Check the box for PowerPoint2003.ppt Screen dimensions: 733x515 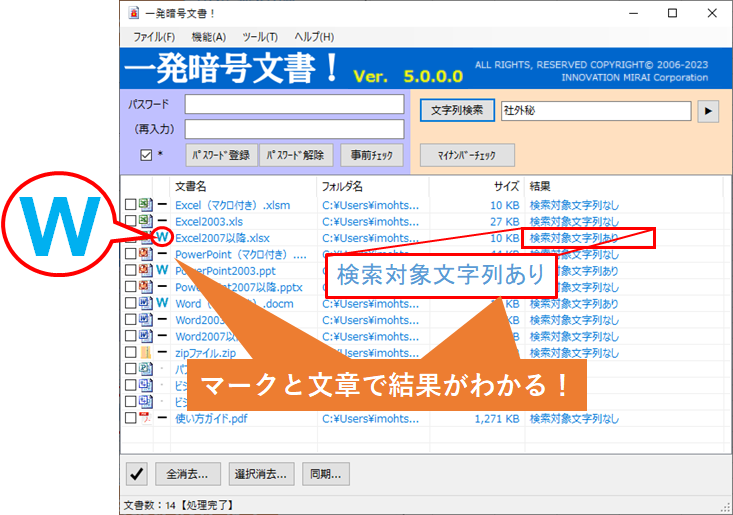pyautogui.click(x=130, y=270)
